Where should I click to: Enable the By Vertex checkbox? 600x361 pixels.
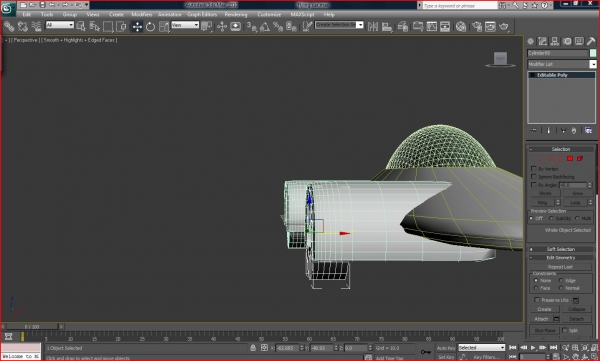(x=534, y=168)
